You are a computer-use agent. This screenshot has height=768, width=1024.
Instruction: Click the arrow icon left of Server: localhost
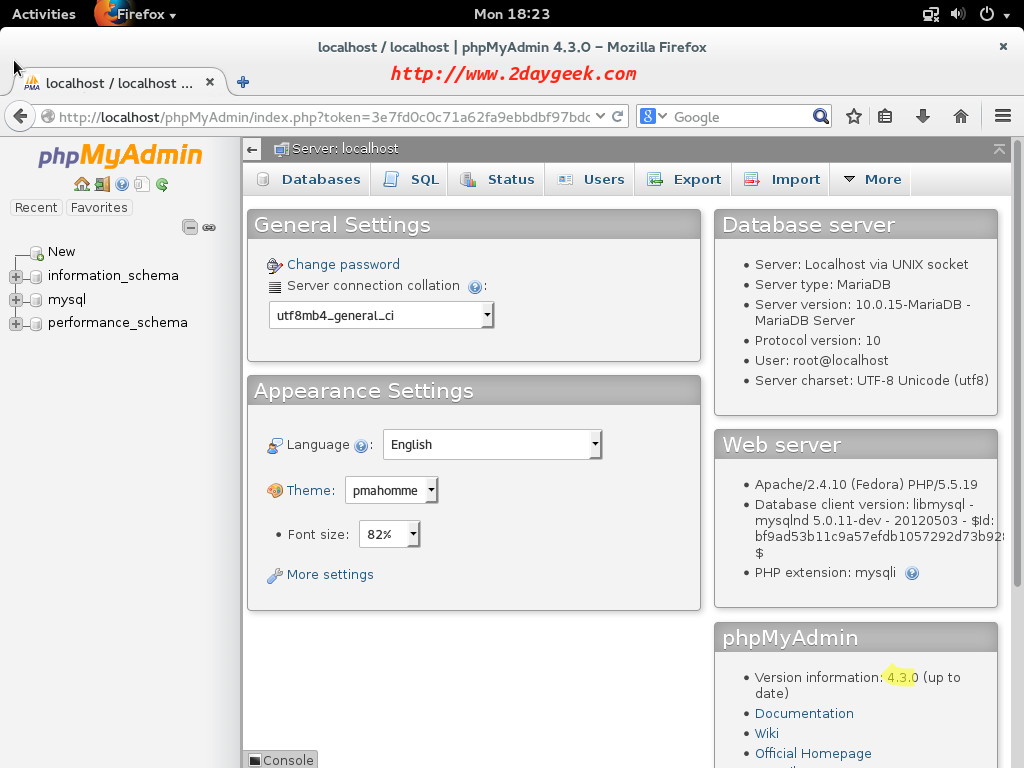tap(252, 150)
